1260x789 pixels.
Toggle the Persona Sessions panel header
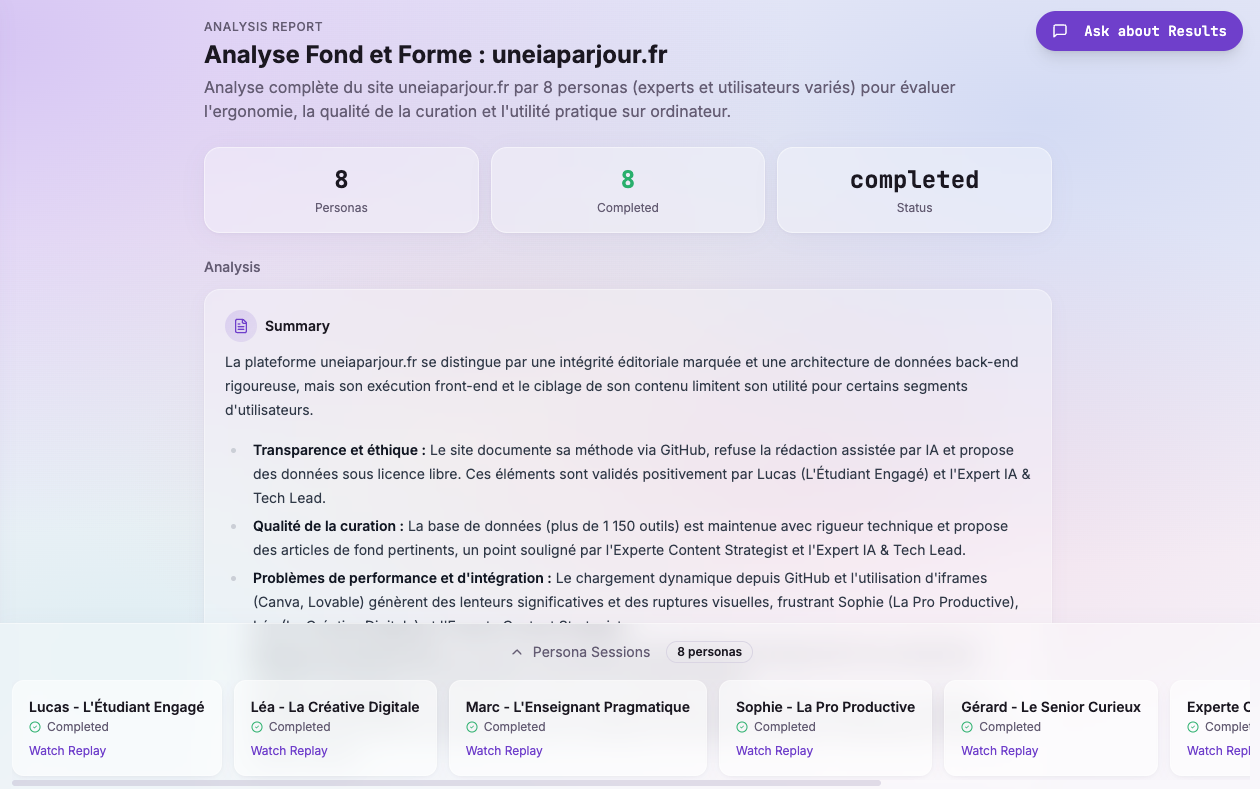click(x=591, y=652)
